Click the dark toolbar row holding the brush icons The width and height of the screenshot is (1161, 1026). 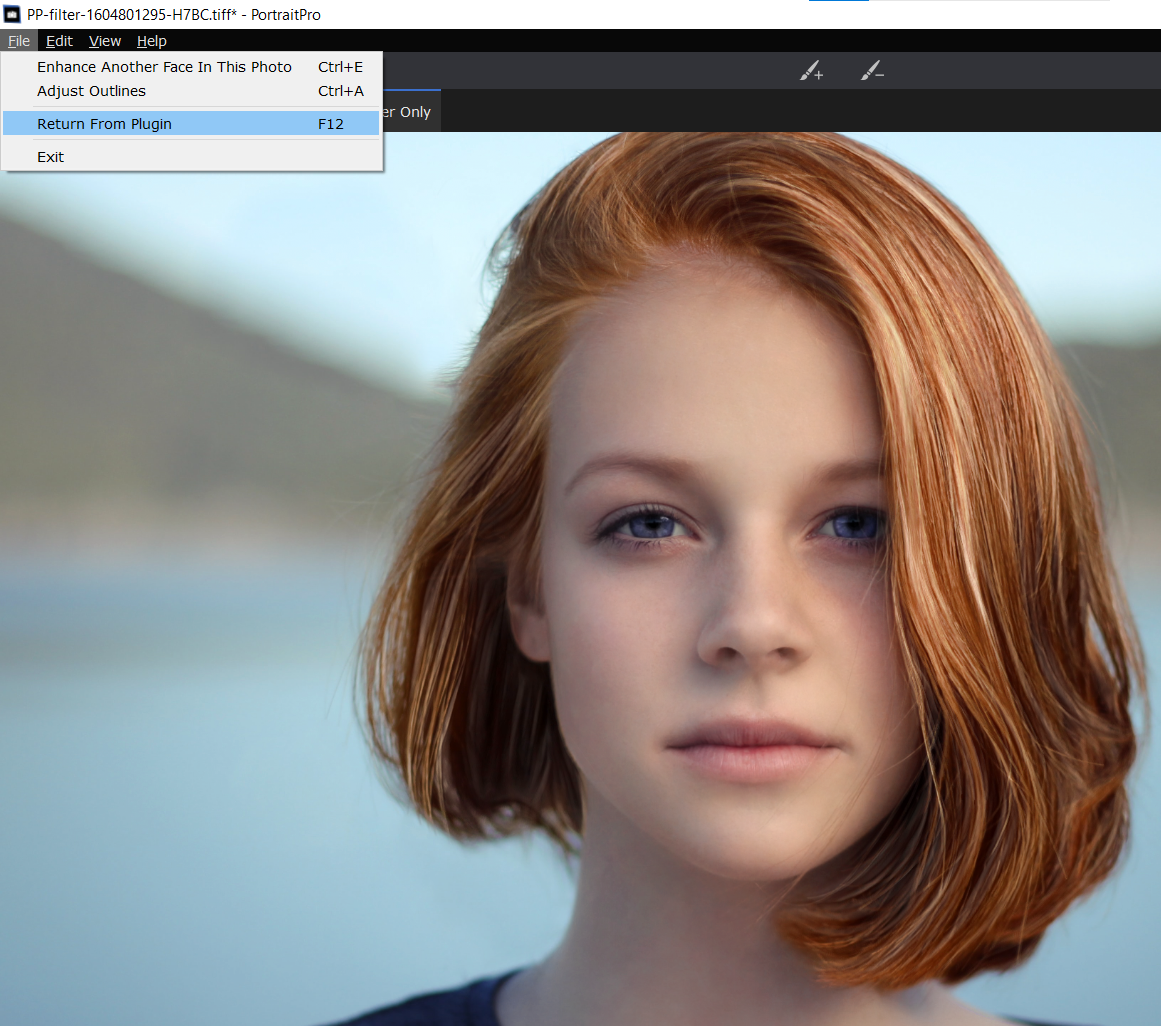pyautogui.click(x=600, y=70)
